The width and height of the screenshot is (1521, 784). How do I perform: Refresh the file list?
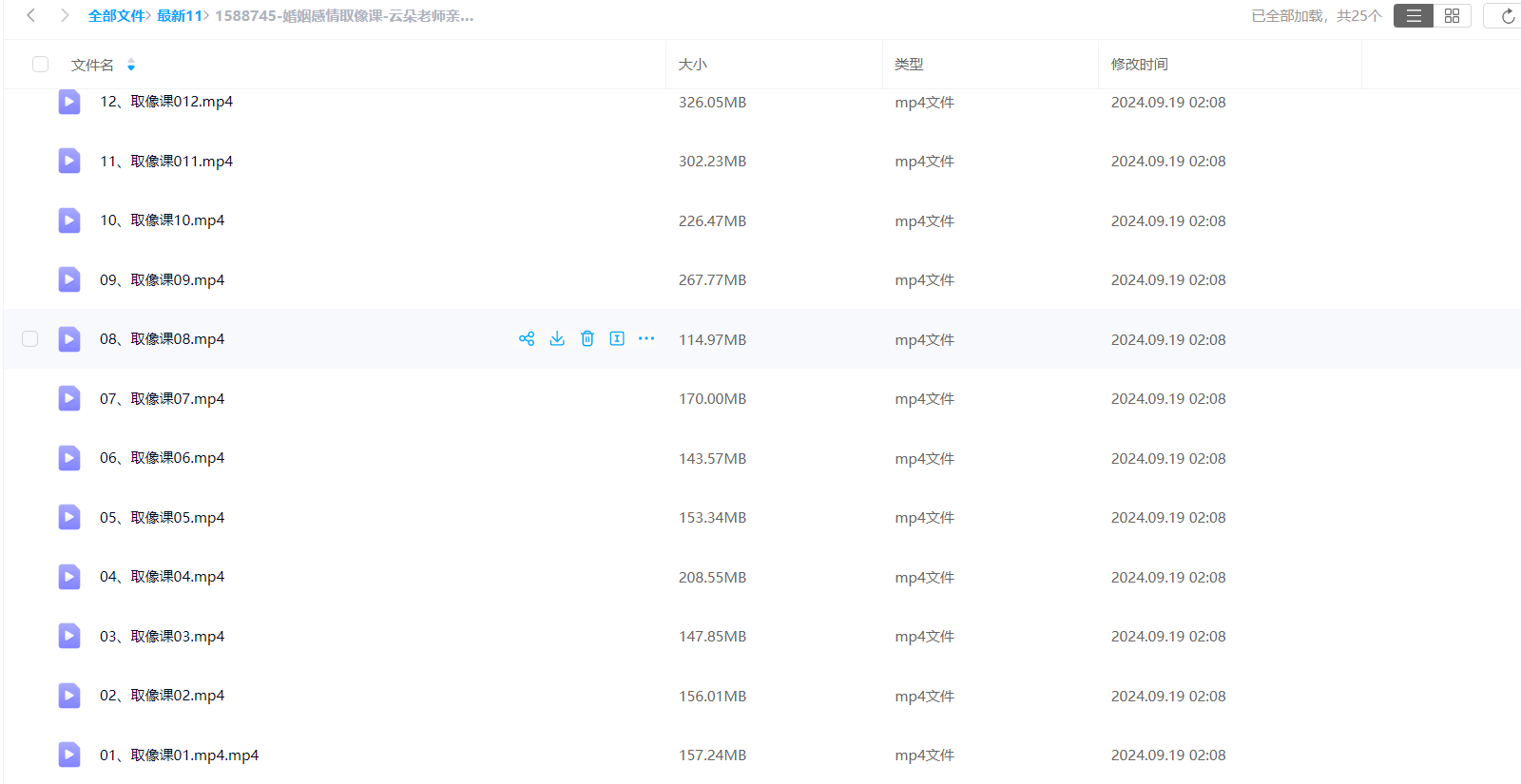(1508, 16)
